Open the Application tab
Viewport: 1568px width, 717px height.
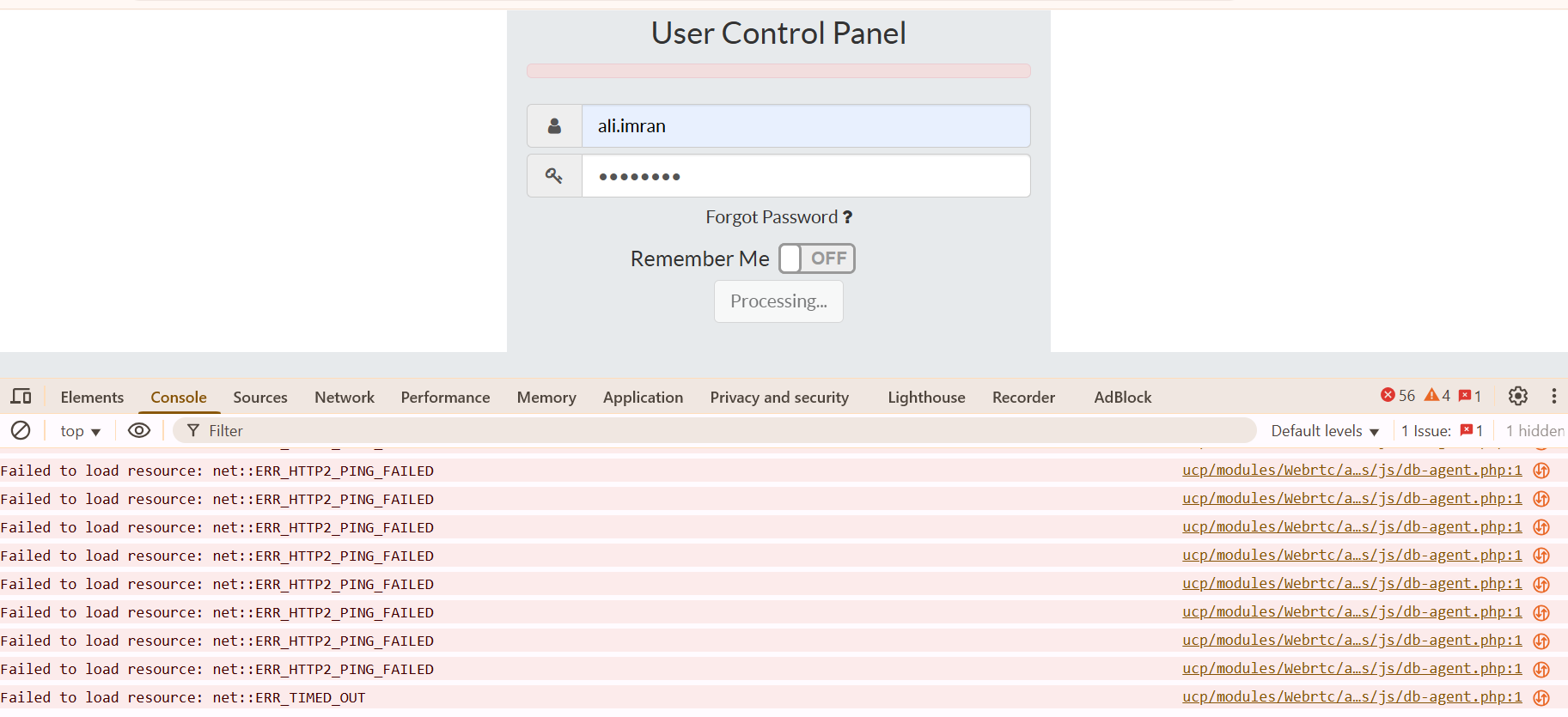point(643,398)
